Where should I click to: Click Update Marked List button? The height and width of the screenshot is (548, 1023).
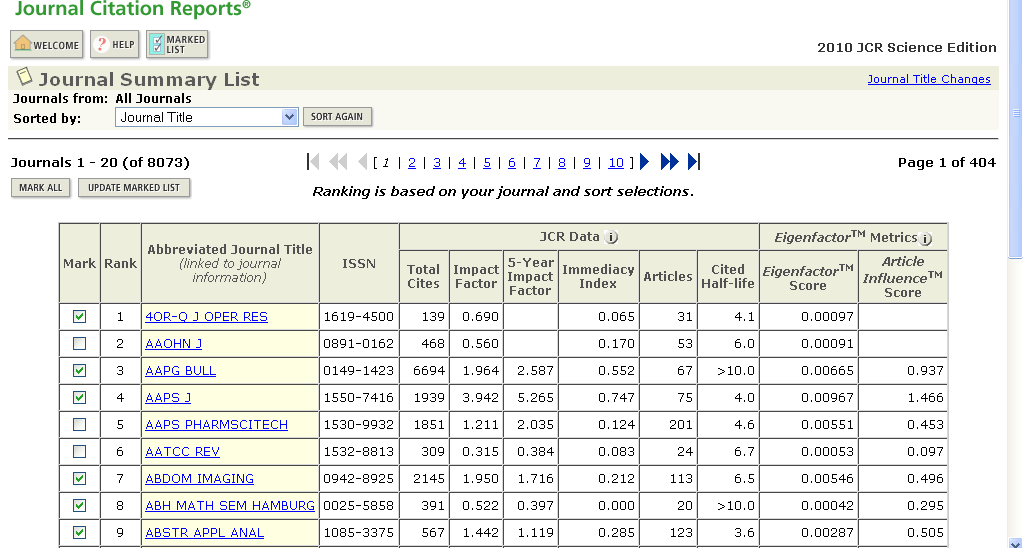point(134,188)
